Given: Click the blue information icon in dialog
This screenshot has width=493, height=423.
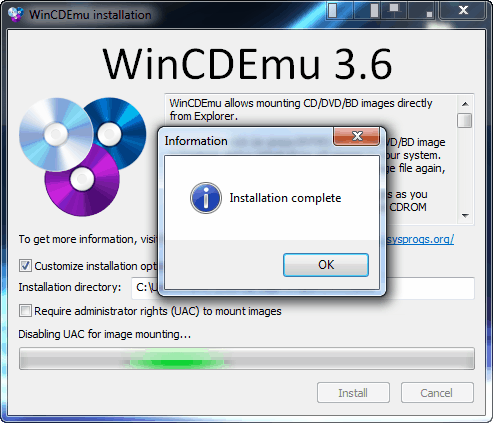Looking at the screenshot, I should 206,198.
